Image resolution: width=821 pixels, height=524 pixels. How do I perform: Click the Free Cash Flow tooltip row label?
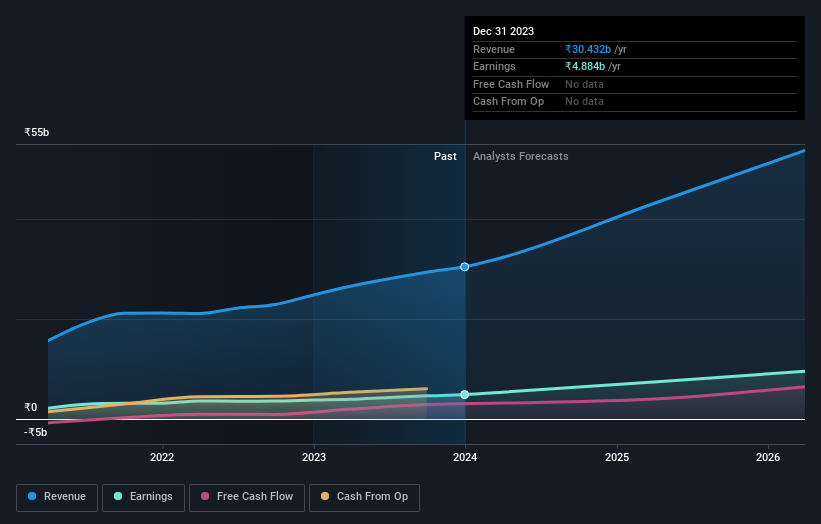click(x=511, y=84)
